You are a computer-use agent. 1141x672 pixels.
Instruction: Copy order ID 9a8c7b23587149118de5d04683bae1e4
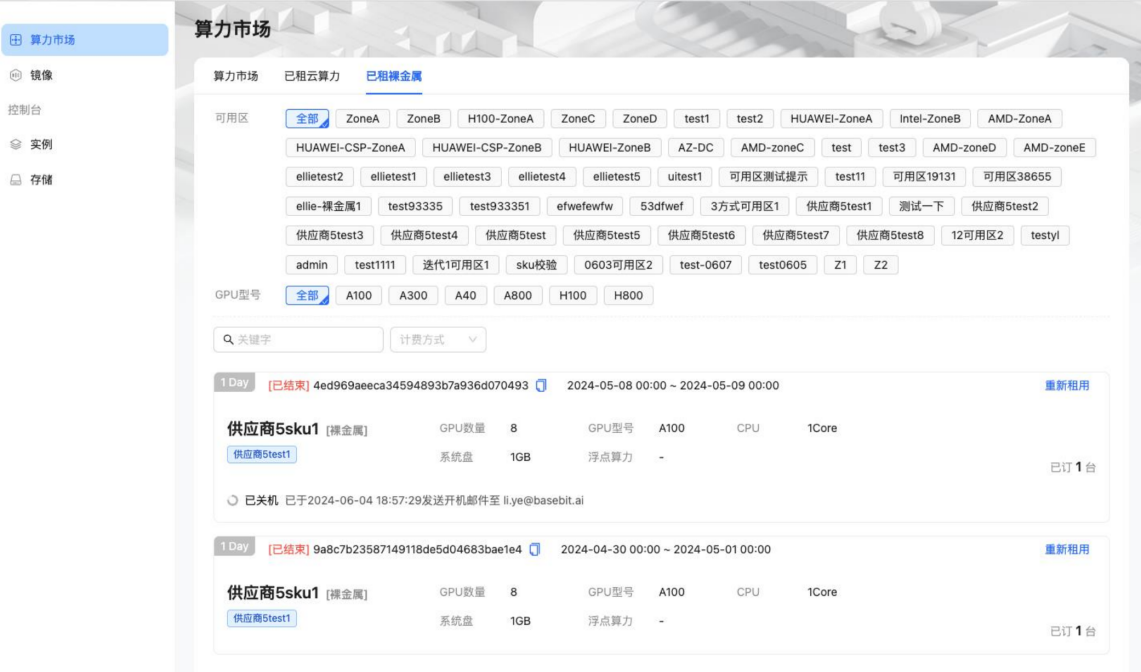pyautogui.click(x=534, y=549)
